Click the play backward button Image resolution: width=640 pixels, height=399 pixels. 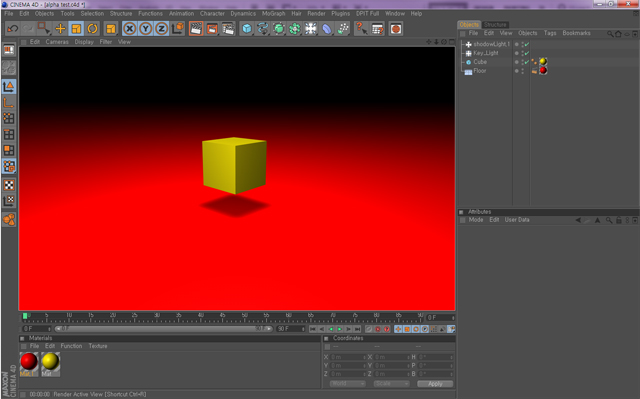click(x=331, y=329)
